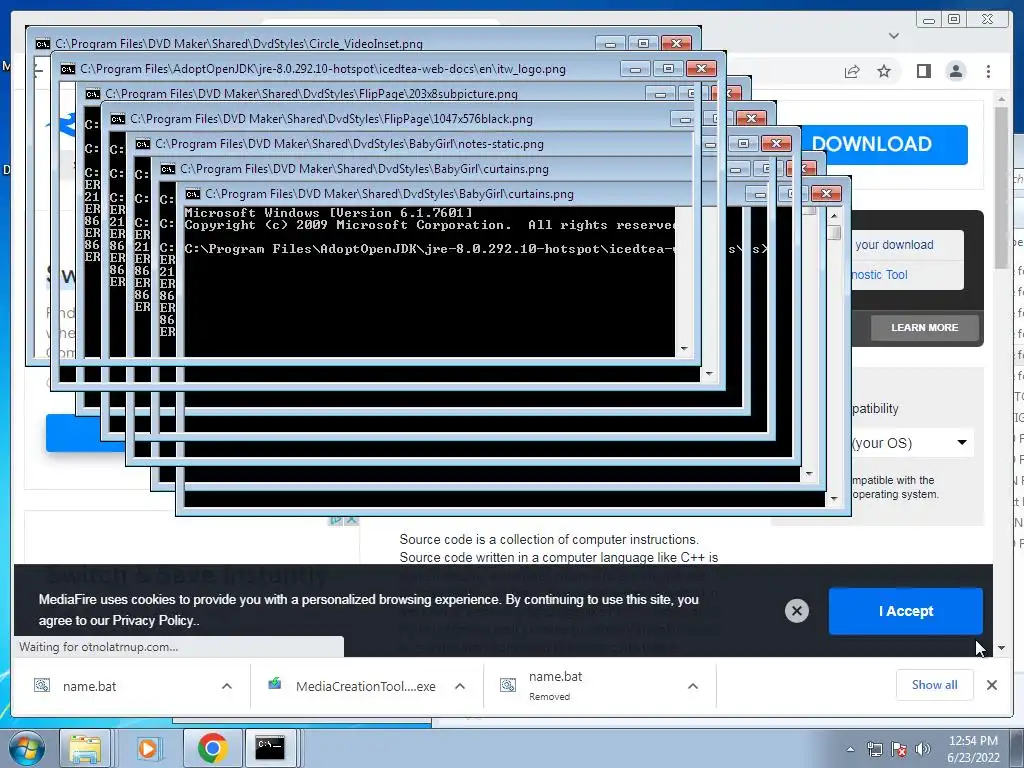Screen dimensions: 1024x768
Task: Click the cmd icon of Circle_VideoInset.png window
Action: (x=42, y=44)
